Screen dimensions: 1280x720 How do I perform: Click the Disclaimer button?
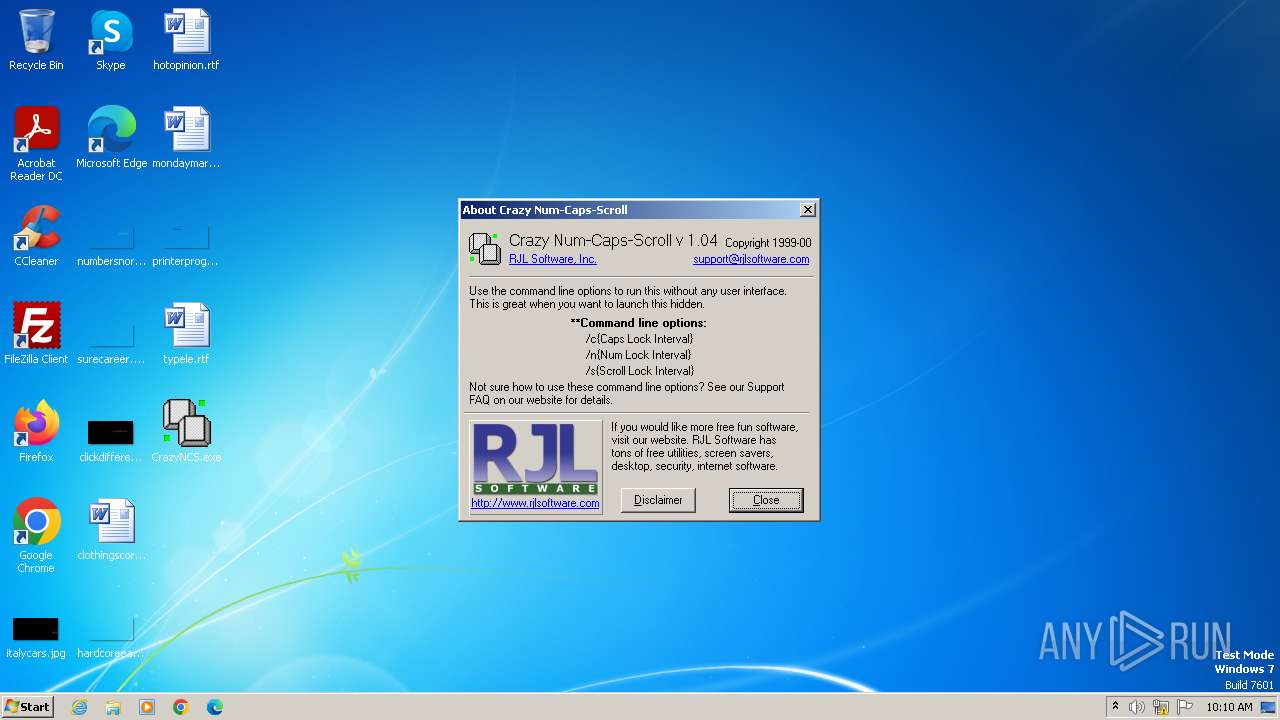658,500
